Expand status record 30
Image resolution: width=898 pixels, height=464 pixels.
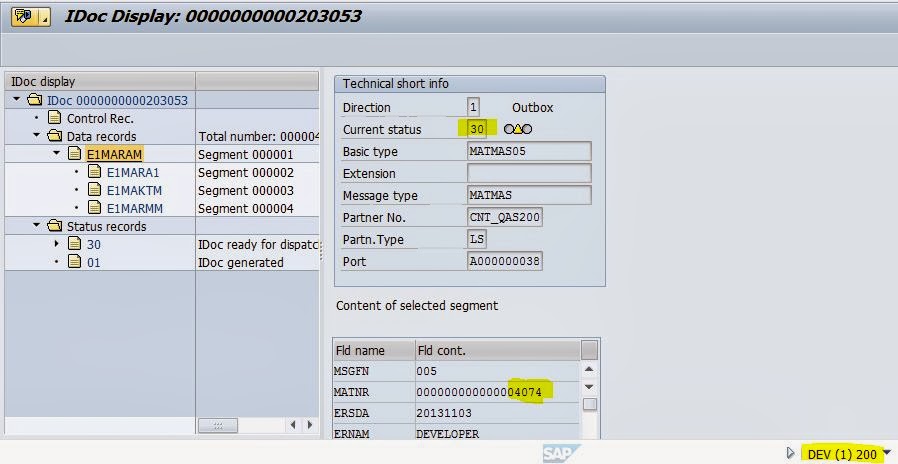click(56, 243)
